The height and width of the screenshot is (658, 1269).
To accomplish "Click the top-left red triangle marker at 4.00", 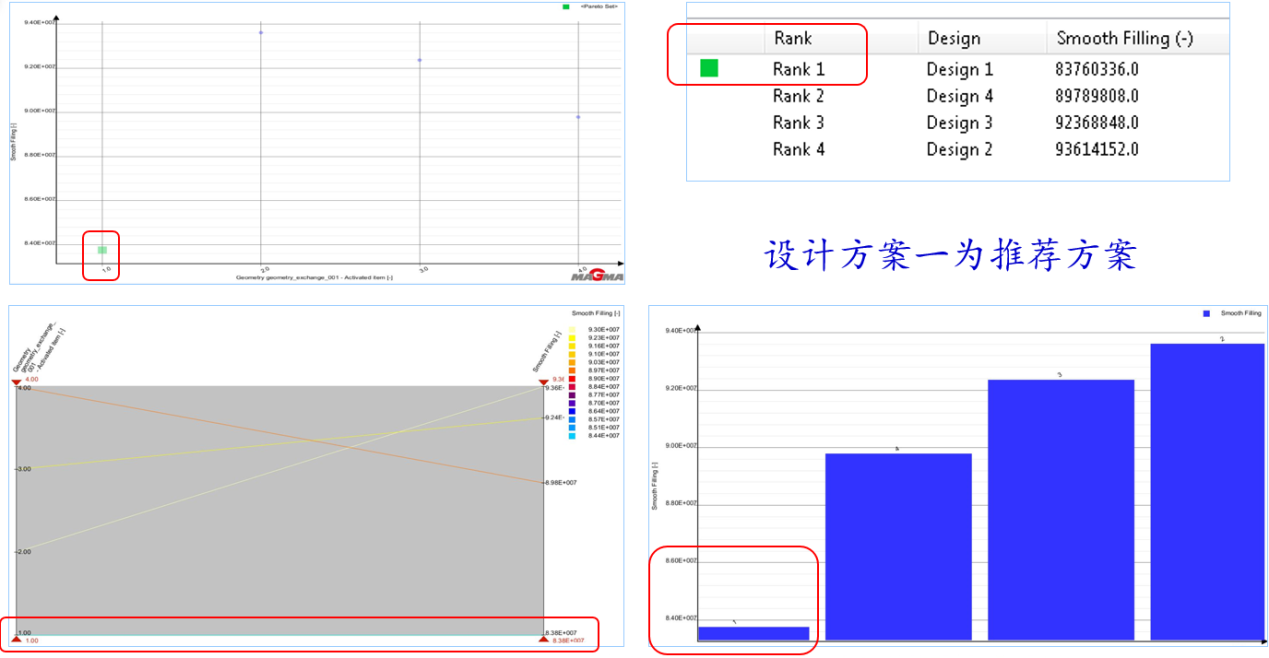I will 16,382.
